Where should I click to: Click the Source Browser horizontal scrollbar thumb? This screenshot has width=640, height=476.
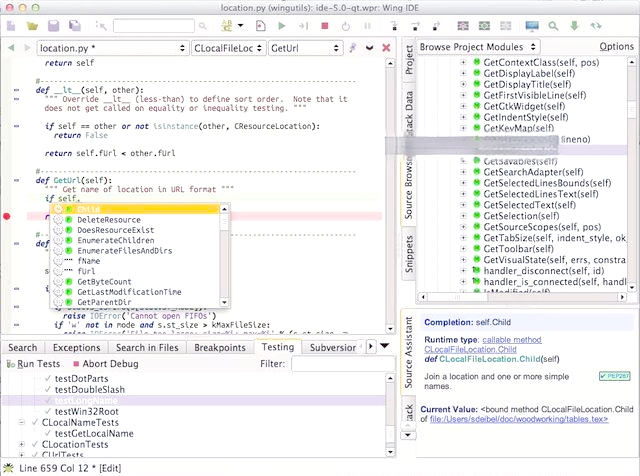(459, 297)
